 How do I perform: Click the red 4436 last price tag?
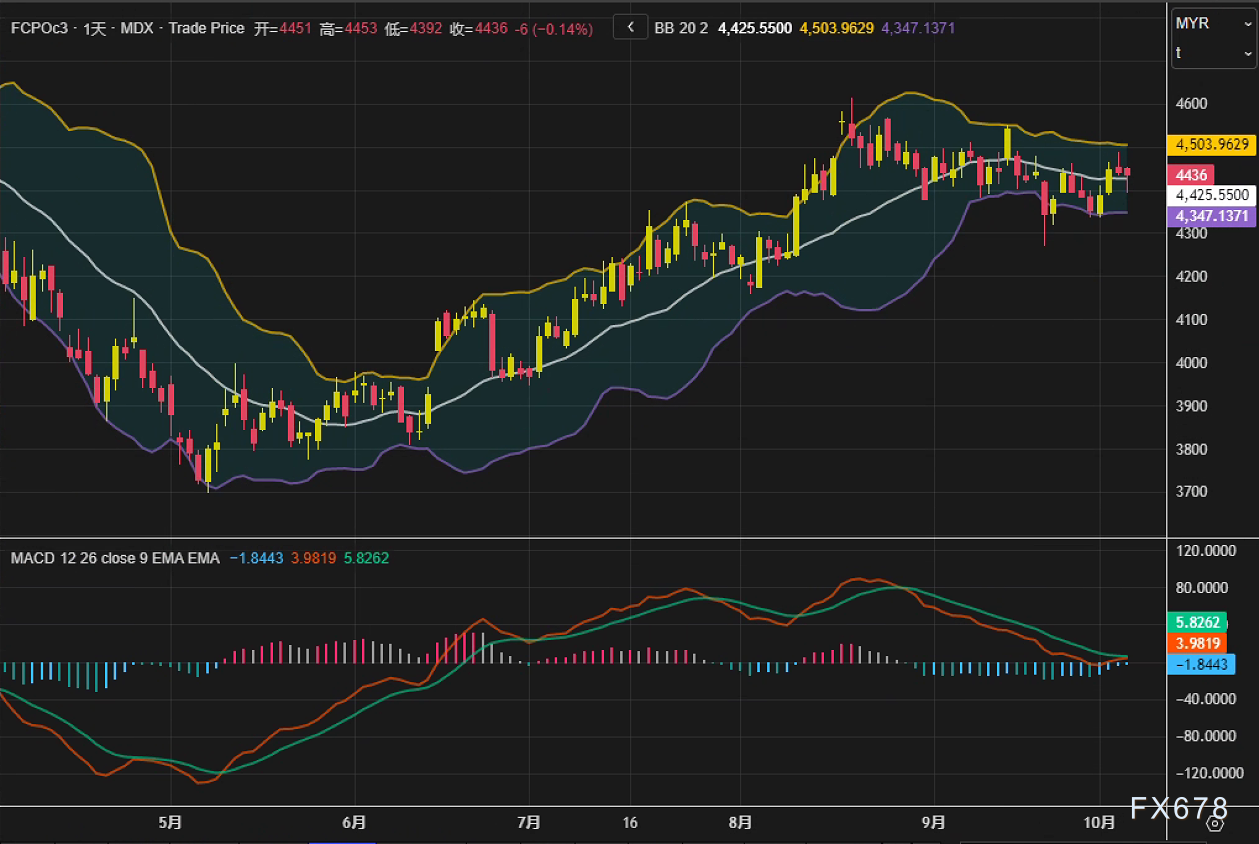click(1193, 174)
